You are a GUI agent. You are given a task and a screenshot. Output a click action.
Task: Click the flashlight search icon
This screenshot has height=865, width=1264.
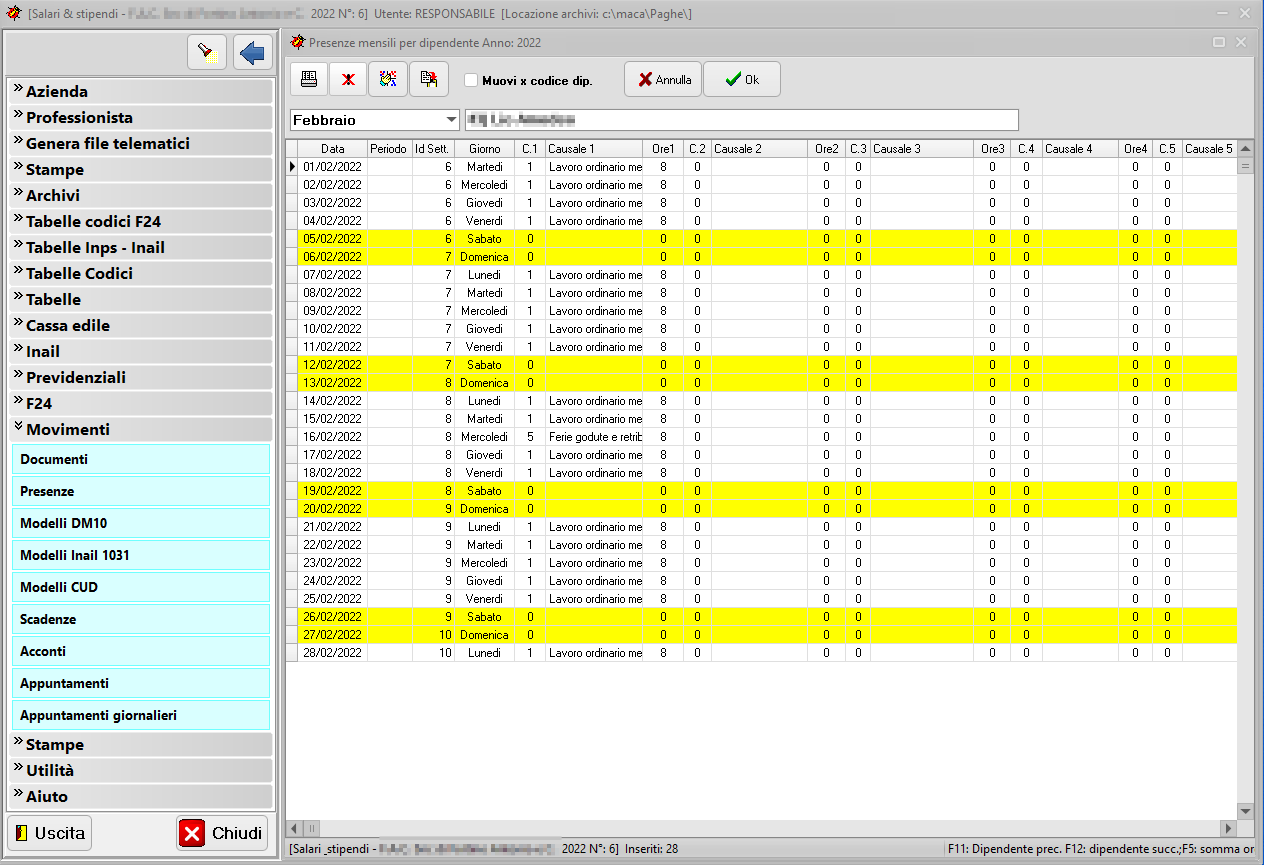click(x=207, y=52)
